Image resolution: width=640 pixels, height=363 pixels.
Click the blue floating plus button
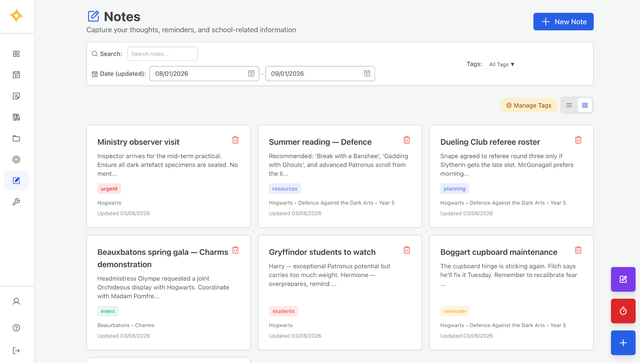pyautogui.click(x=623, y=343)
